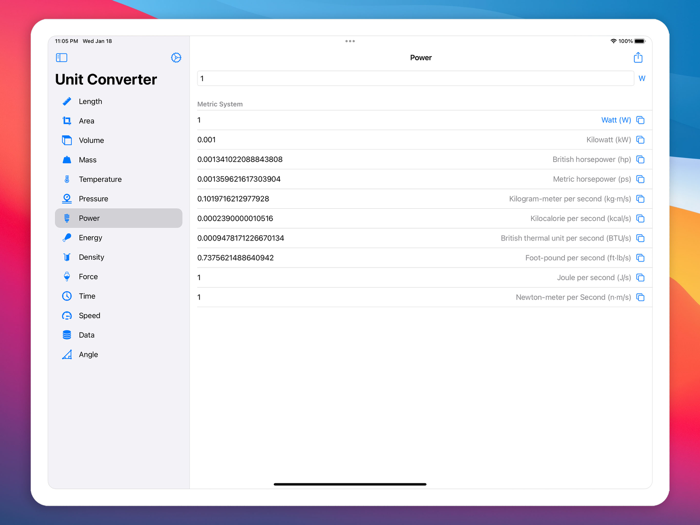Copy the Kilogram-meter per second value

pos(641,199)
